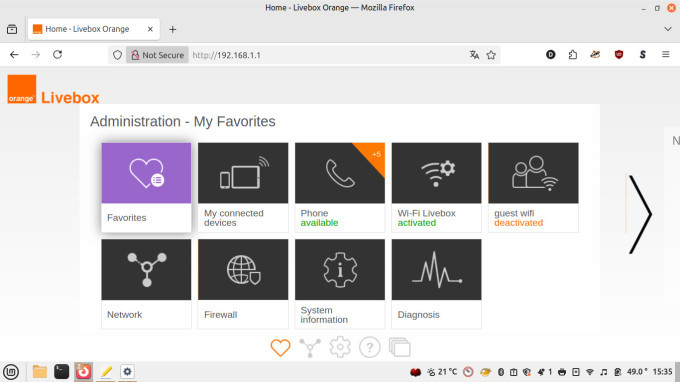Viewport: 680px width, 382px height.
Task: Open Firefox View recent browsing button
Action: (12, 29)
